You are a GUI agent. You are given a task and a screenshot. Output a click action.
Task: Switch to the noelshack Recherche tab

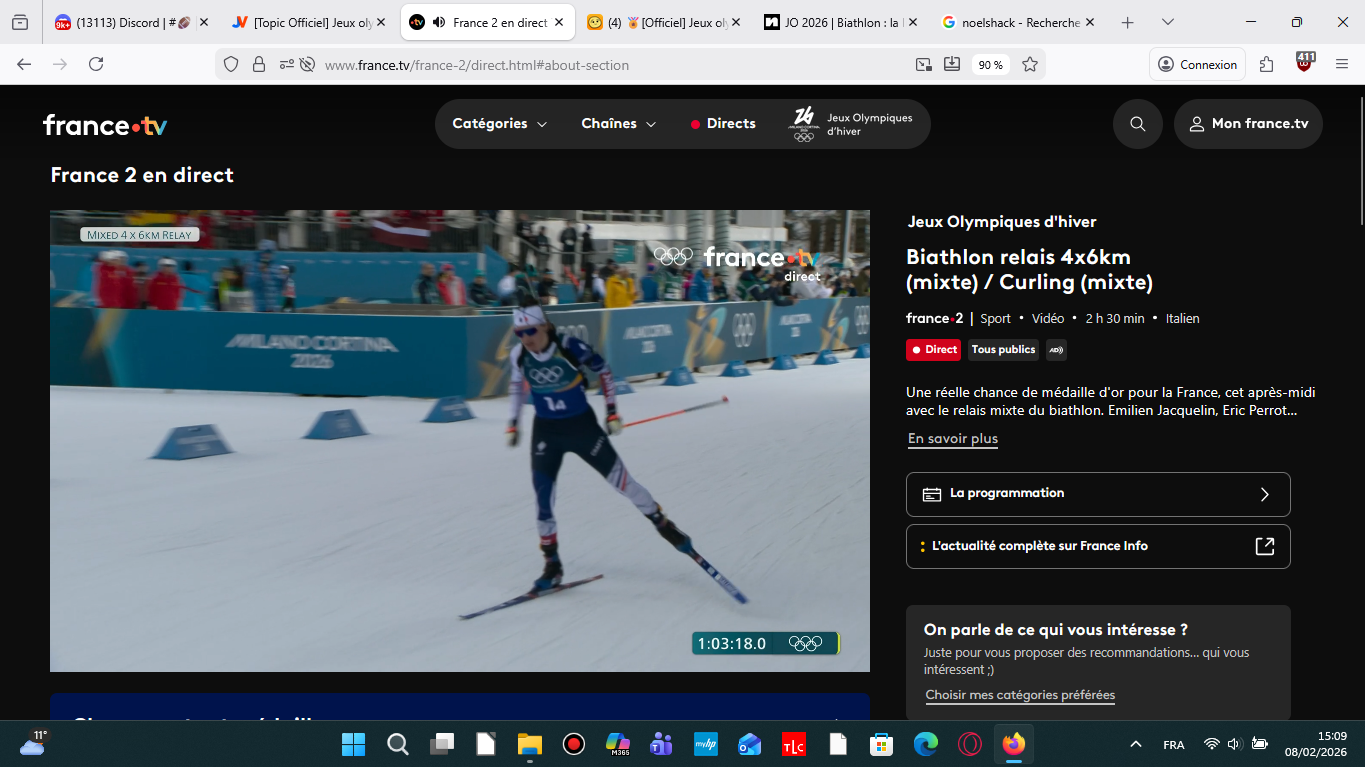1019,22
